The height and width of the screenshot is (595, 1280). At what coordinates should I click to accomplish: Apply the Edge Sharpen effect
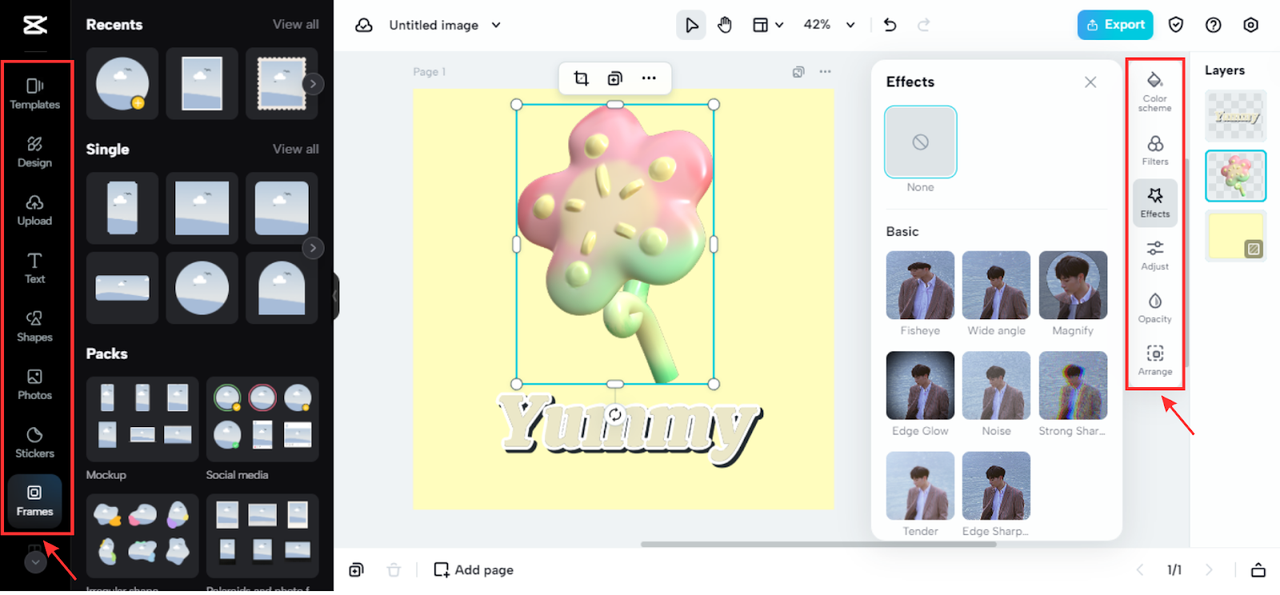(996, 485)
